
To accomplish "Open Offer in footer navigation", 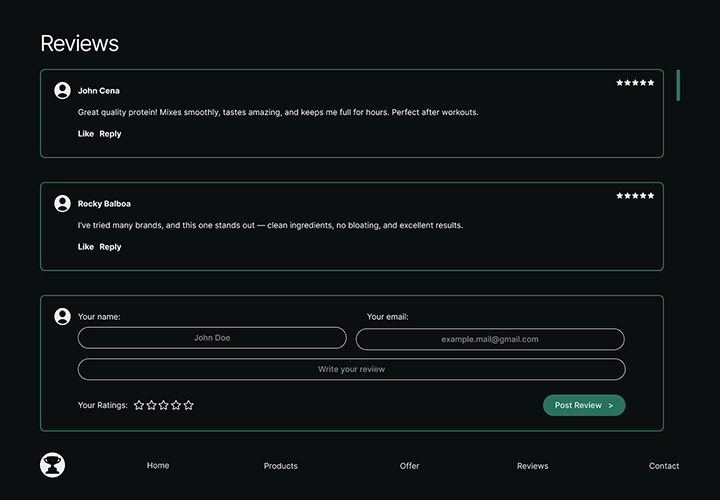I will [x=409, y=466].
